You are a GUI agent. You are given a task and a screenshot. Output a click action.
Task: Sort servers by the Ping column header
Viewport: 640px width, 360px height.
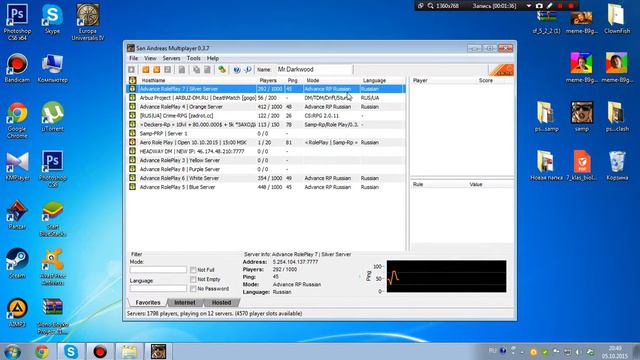click(294, 80)
